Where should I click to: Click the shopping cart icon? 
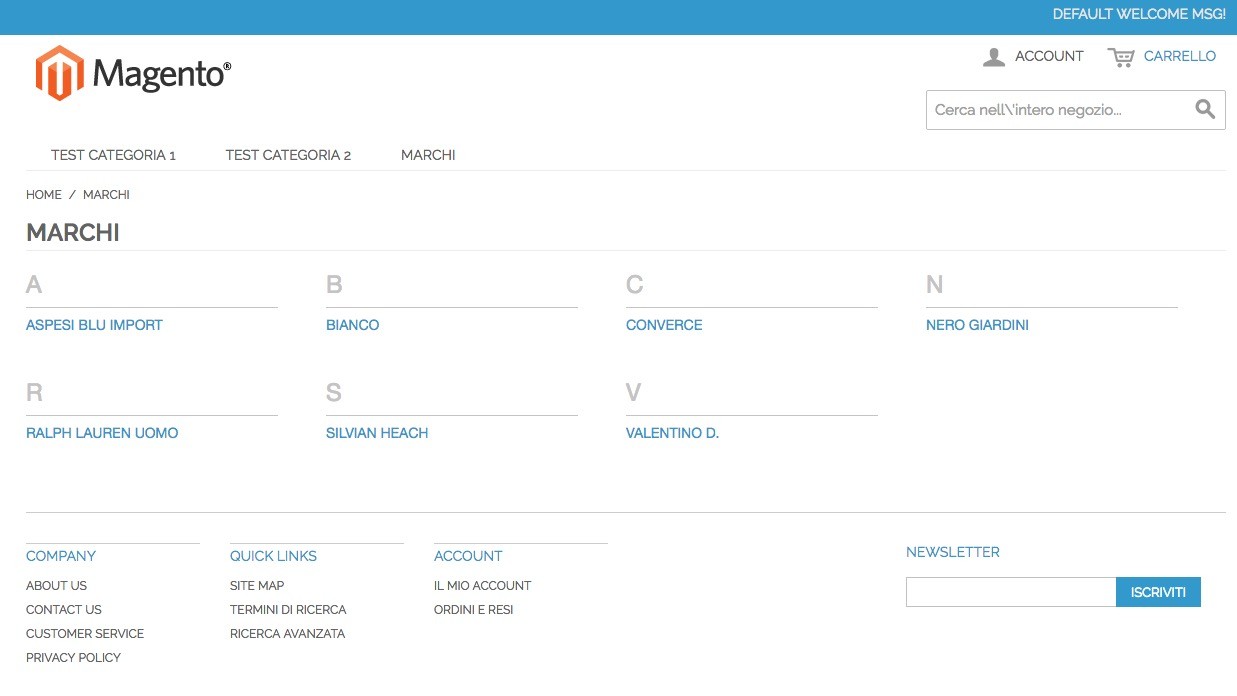point(1121,57)
